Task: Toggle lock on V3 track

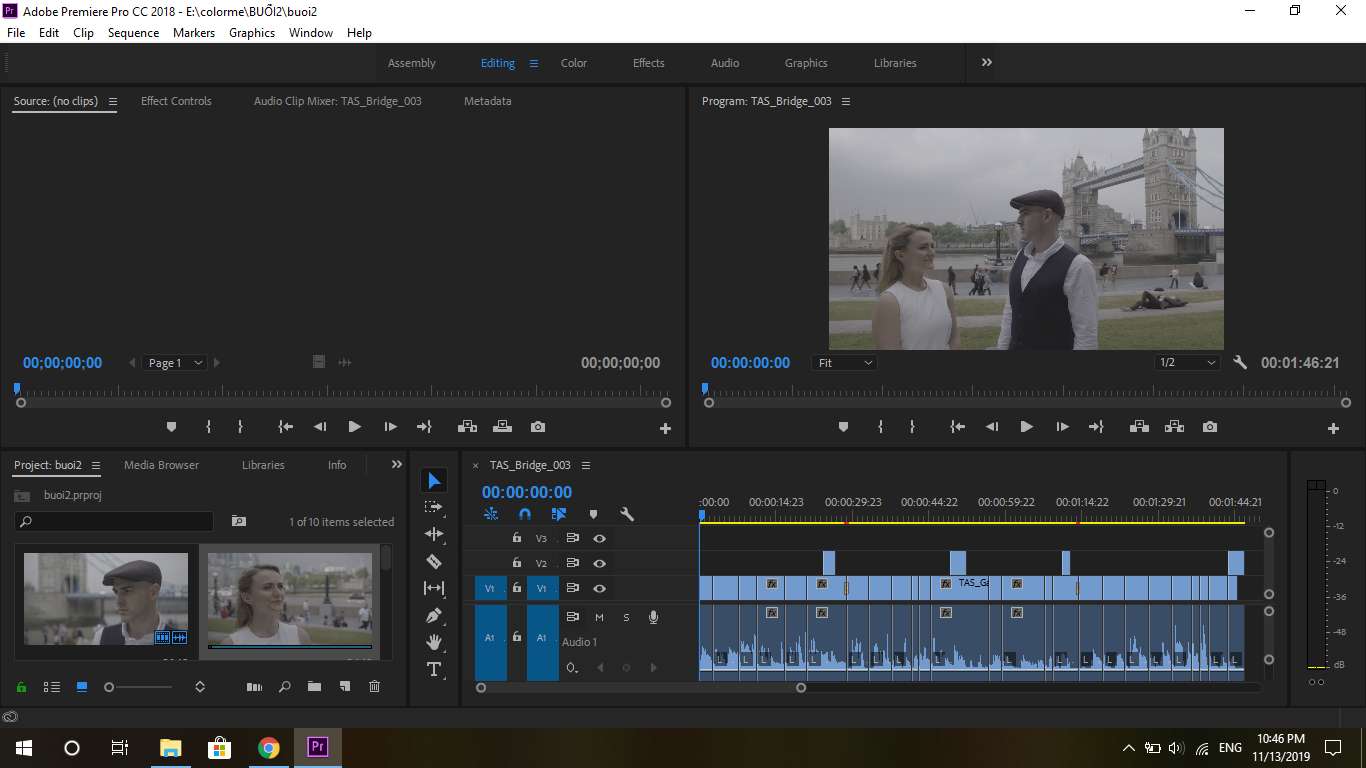Action: coord(516,538)
